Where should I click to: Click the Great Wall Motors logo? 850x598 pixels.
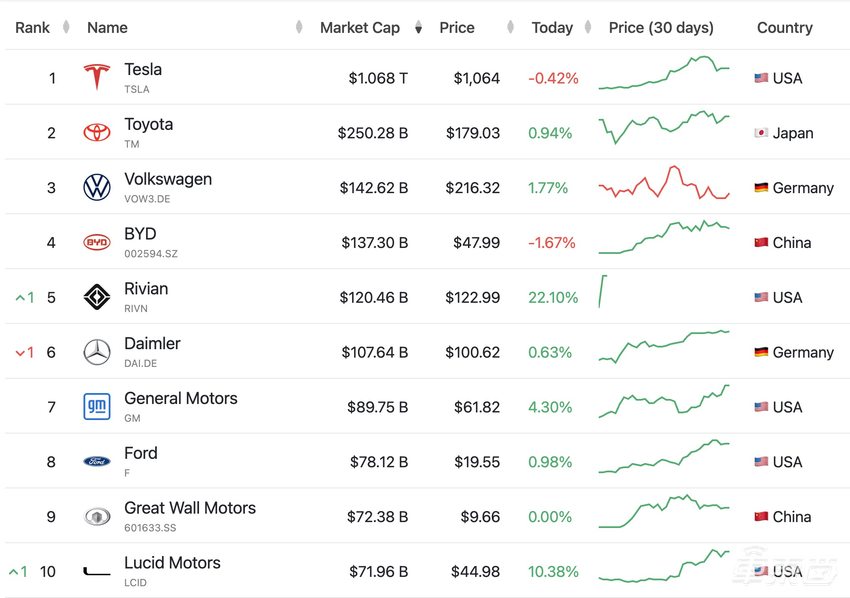pos(97,517)
